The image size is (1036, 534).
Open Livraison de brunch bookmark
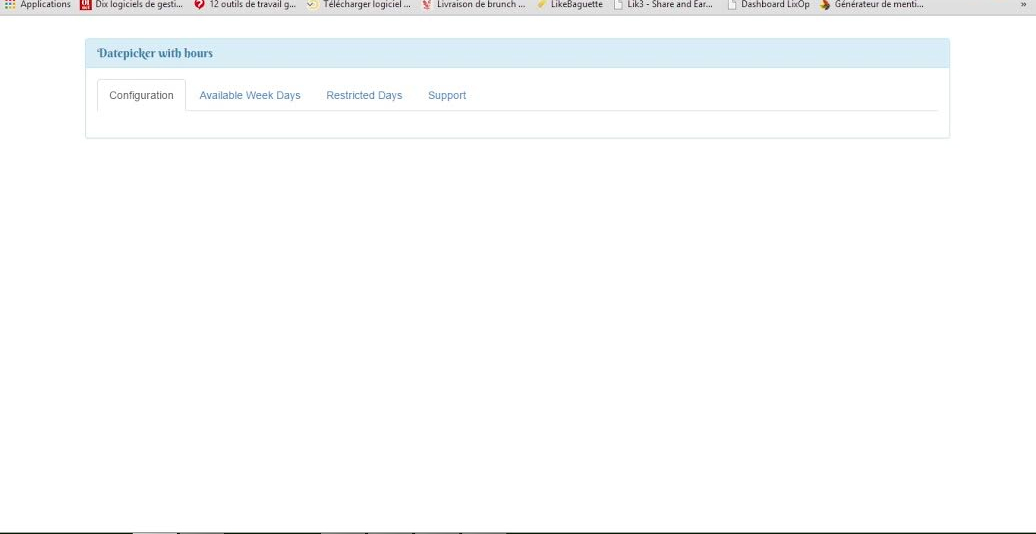[474, 5]
